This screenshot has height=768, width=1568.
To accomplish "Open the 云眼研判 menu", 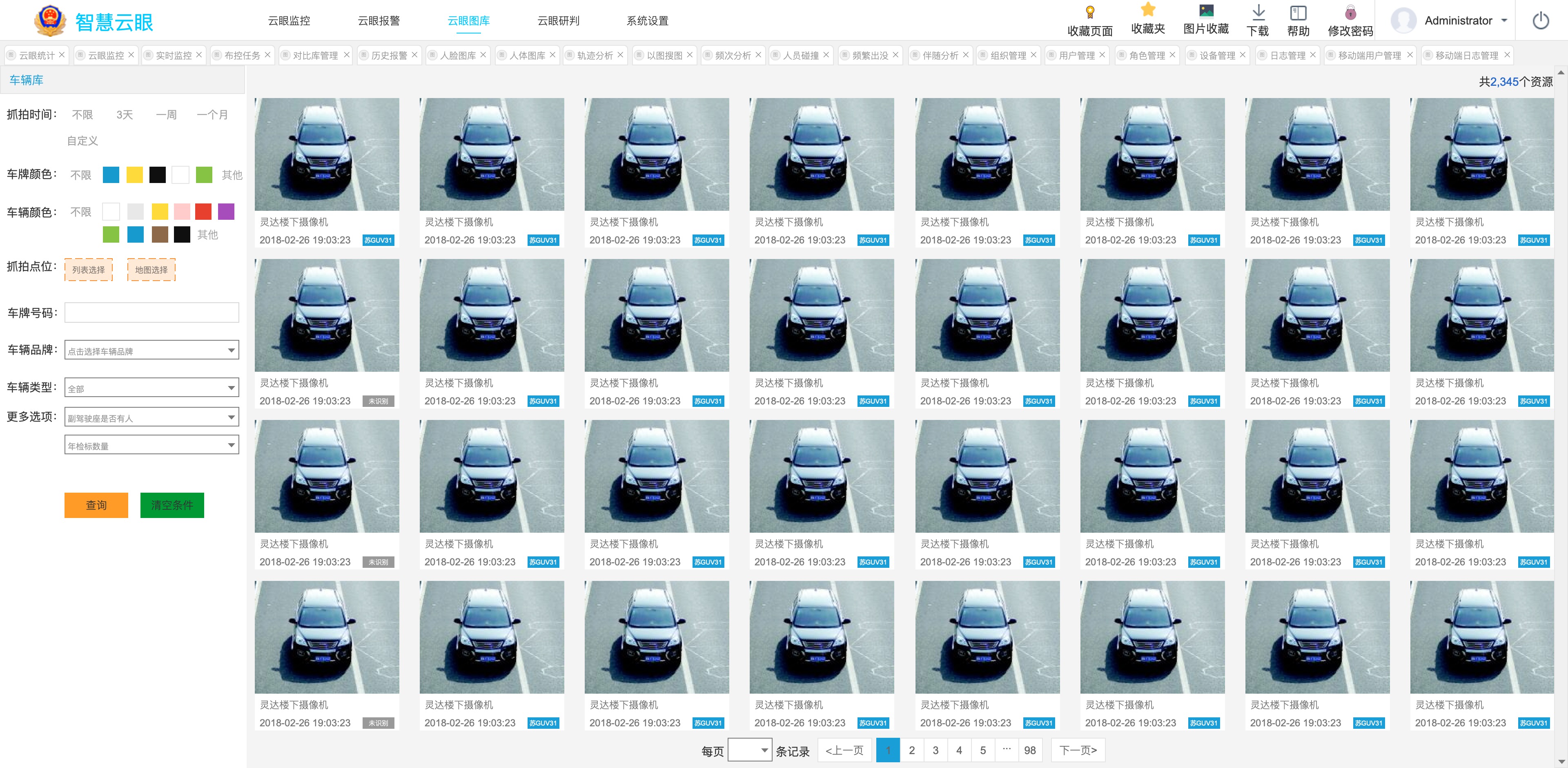I will [x=558, y=21].
